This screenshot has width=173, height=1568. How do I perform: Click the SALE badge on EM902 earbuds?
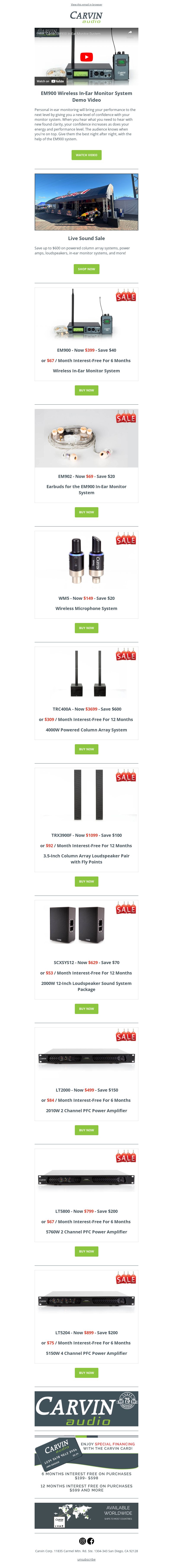126,418
